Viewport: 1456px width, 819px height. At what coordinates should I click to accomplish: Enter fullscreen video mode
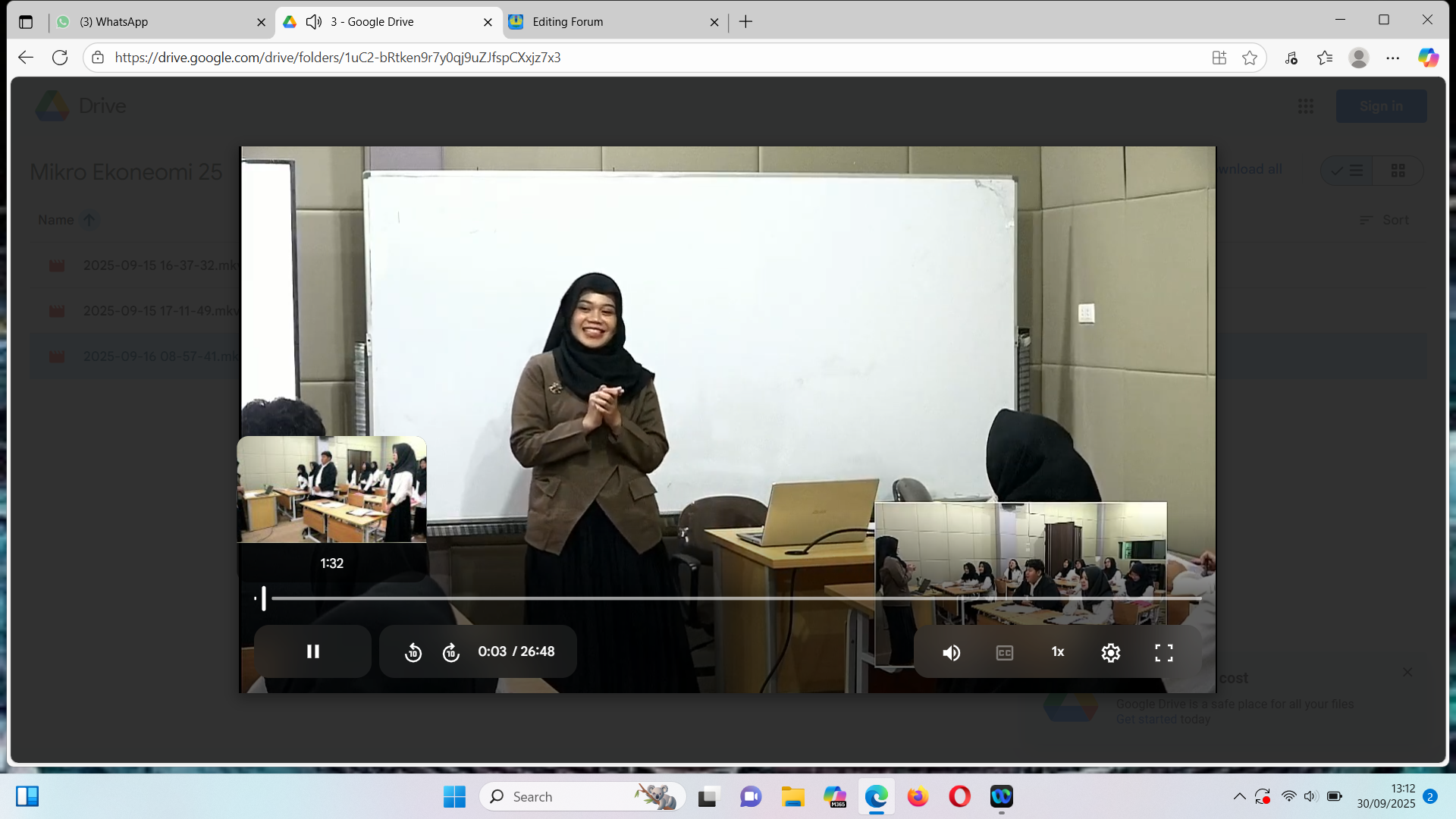(1163, 653)
